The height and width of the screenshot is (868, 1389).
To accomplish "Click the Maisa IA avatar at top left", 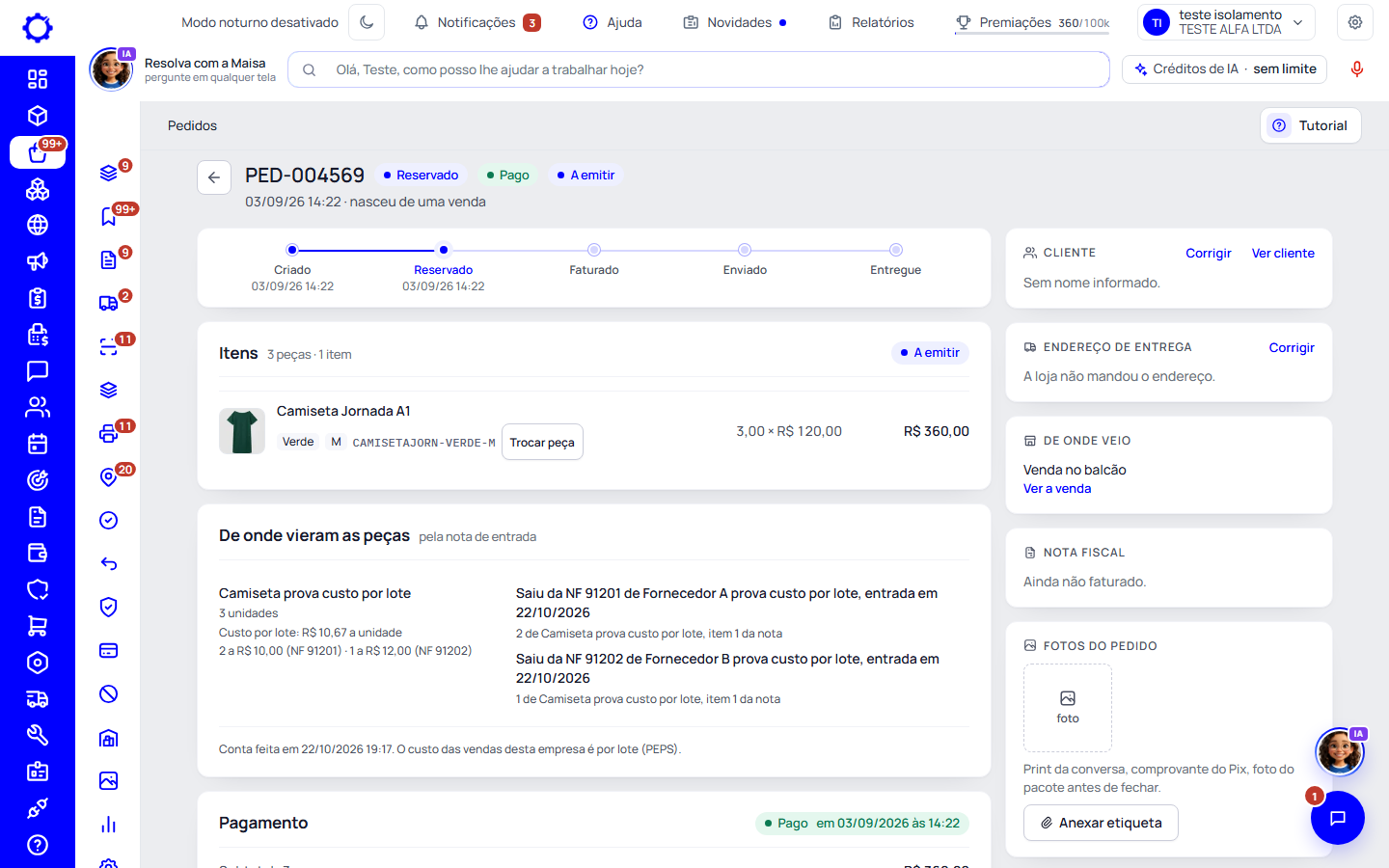I will pyautogui.click(x=111, y=69).
